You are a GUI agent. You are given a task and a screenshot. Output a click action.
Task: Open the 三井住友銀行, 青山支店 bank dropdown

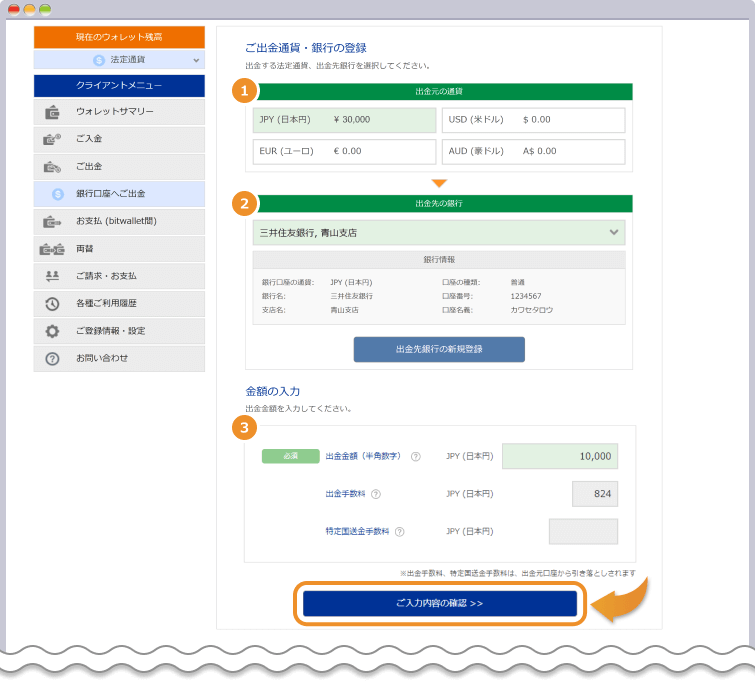click(x=439, y=233)
